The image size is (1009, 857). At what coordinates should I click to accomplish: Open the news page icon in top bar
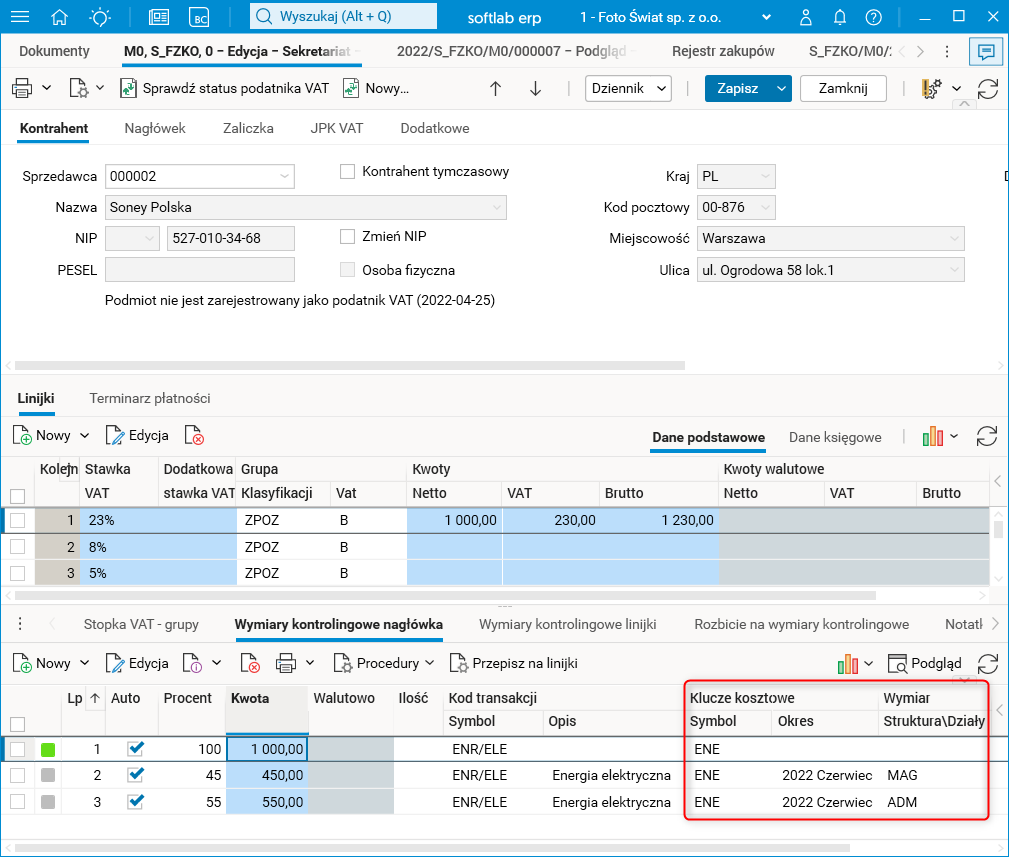(x=159, y=17)
